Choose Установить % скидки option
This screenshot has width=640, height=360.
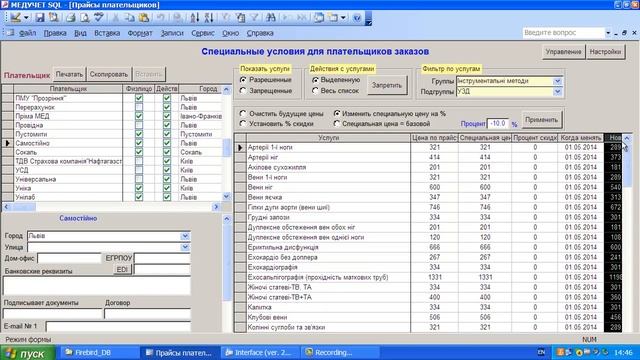pyautogui.click(x=243, y=123)
